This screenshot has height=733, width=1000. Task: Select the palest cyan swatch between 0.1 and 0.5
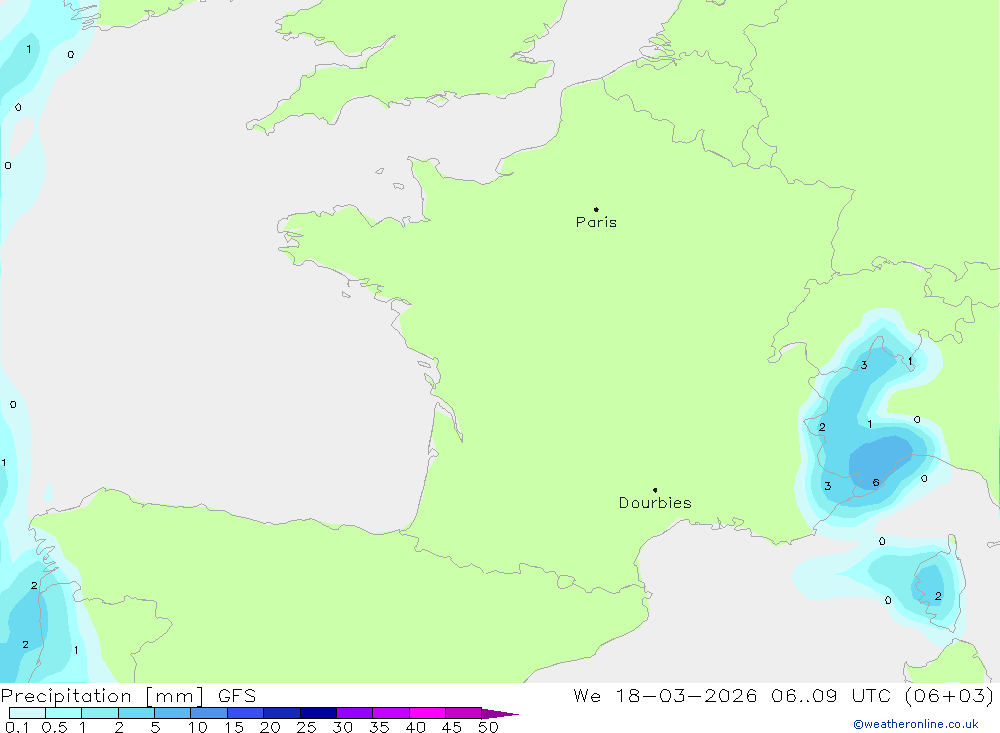pos(27,713)
